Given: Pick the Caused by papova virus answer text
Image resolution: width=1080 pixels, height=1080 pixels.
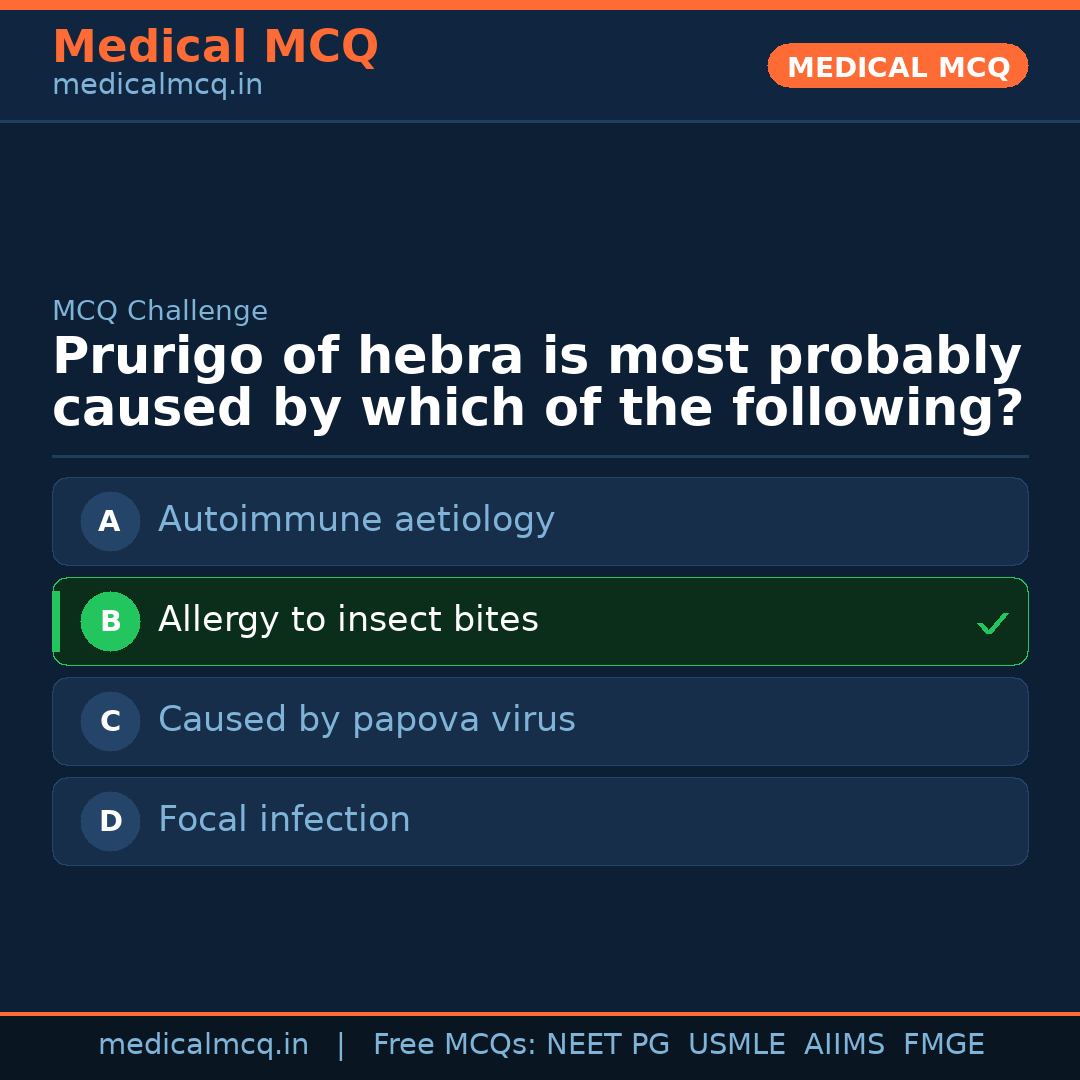Looking at the screenshot, I should (366, 720).
